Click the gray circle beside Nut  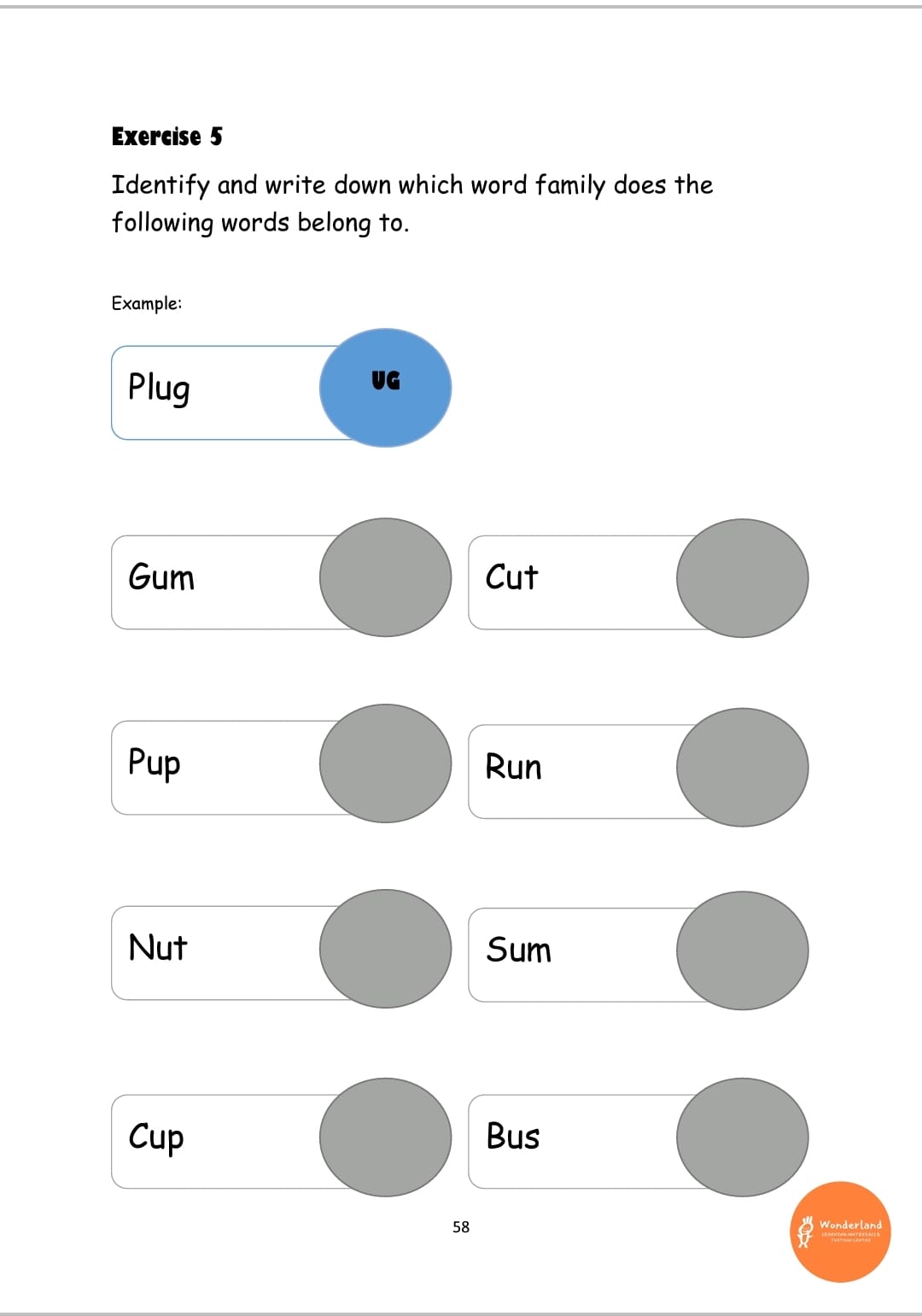385,949
